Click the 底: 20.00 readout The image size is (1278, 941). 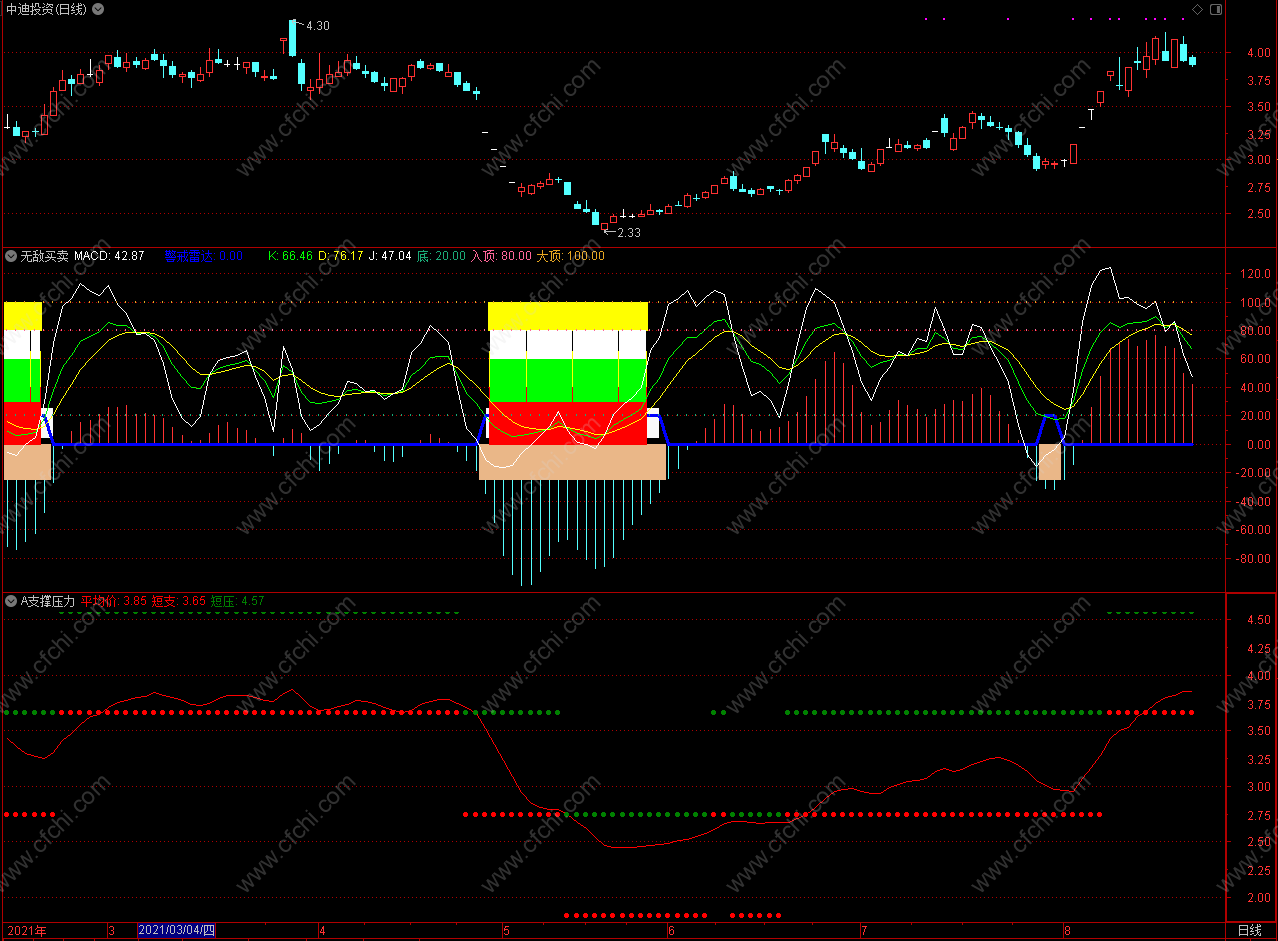[441, 256]
